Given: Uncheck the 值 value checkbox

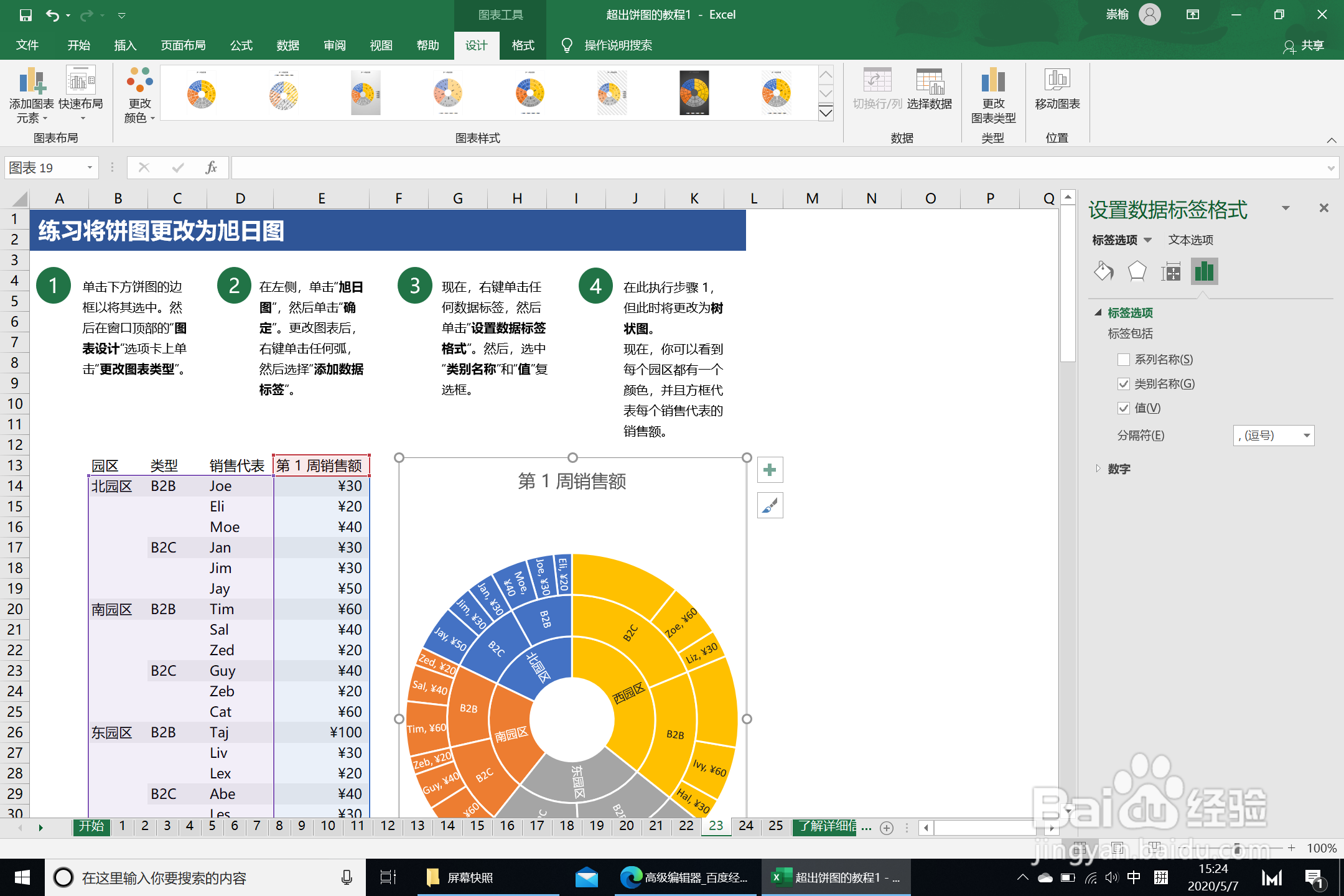Looking at the screenshot, I should (1124, 408).
